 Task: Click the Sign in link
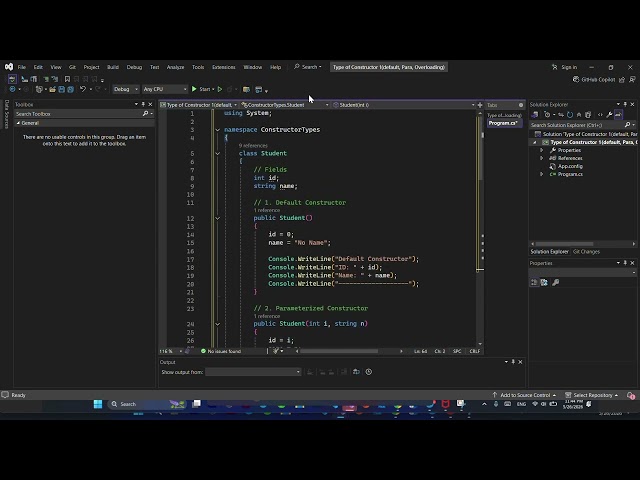[569, 67]
